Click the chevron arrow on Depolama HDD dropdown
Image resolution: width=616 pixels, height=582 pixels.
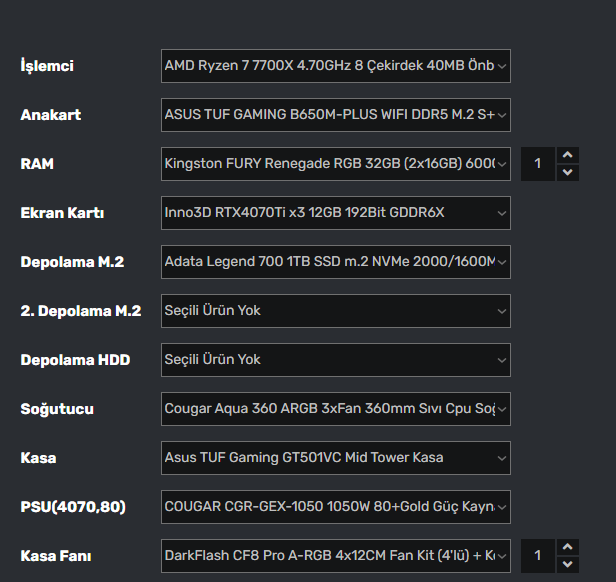click(x=502, y=360)
